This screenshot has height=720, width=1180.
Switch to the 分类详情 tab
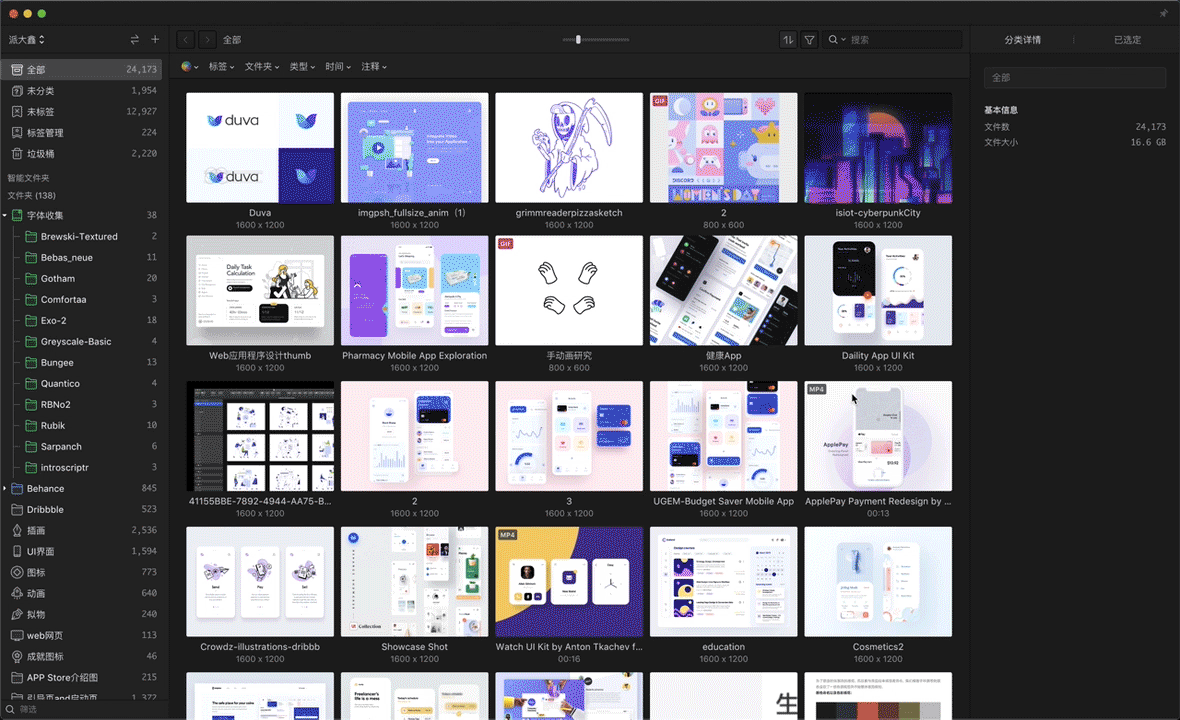point(1022,40)
